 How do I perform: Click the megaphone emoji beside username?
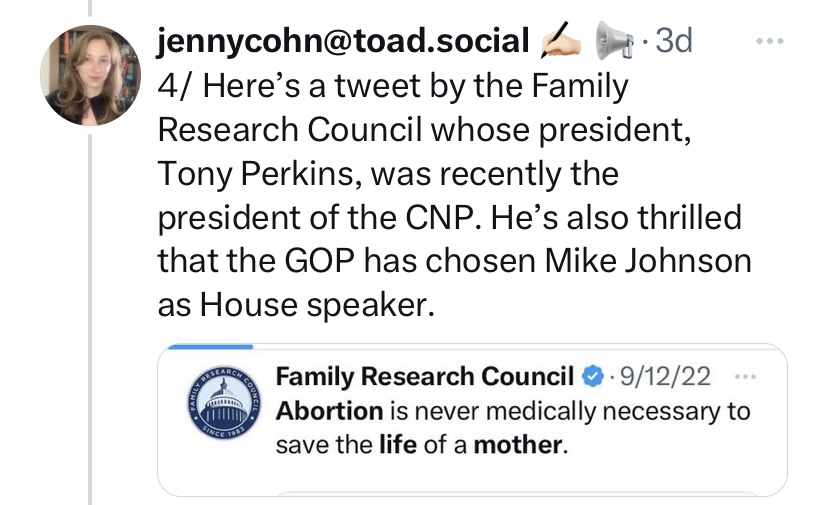615,42
